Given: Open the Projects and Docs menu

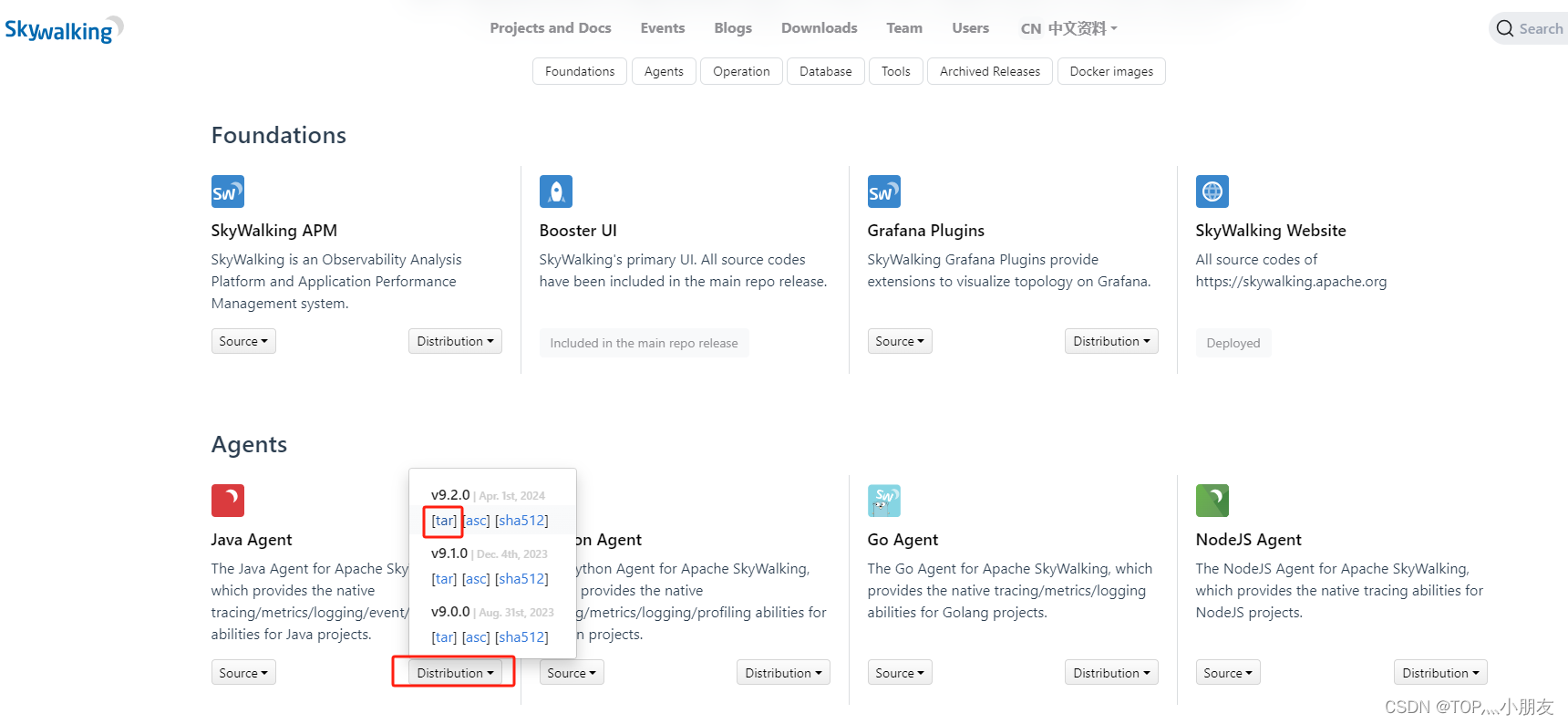Looking at the screenshot, I should click(x=551, y=28).
